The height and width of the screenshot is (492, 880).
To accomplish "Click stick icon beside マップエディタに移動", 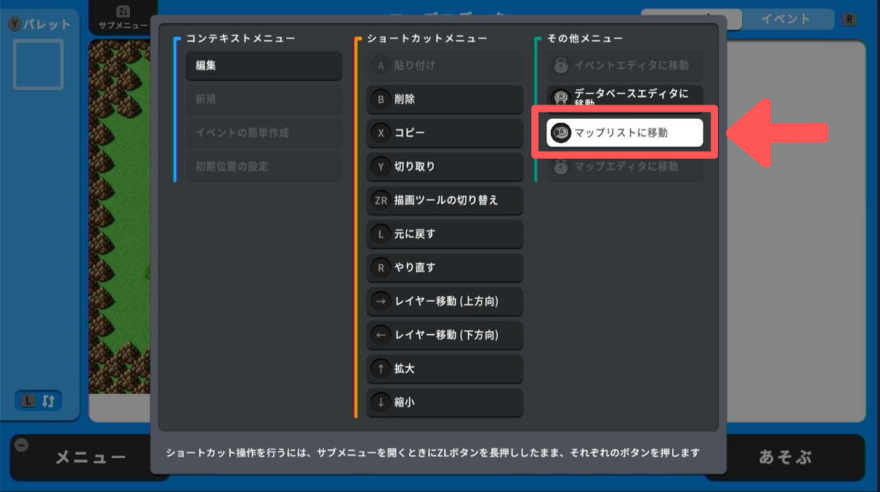I will [561, 167].
